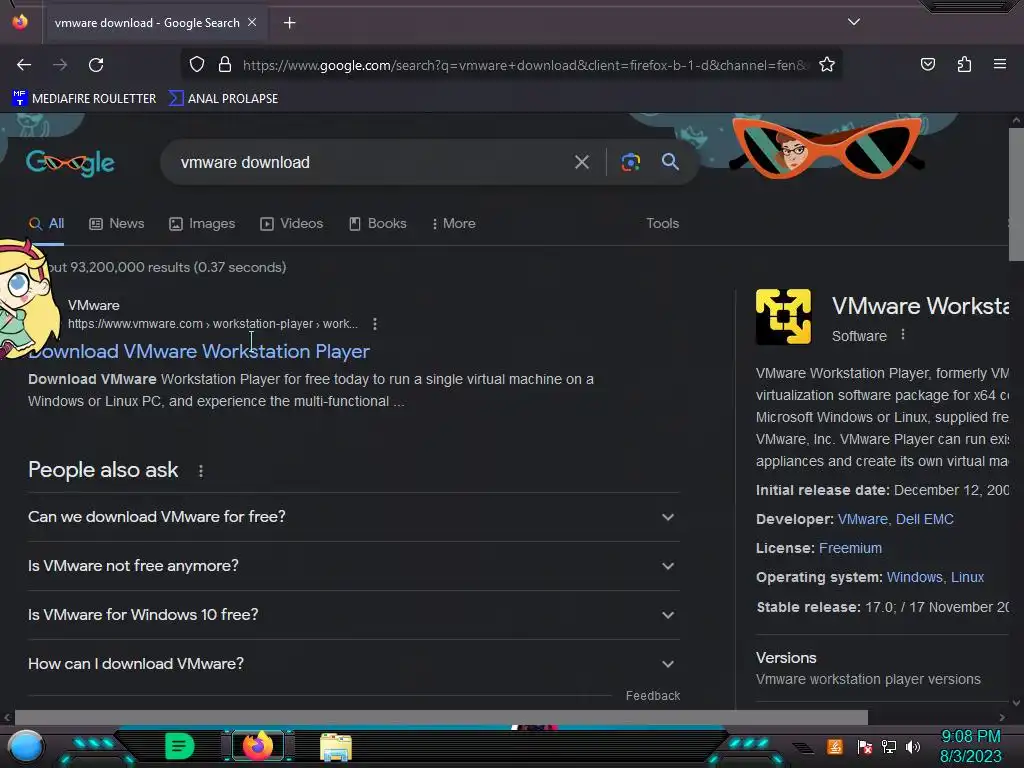Image resolution: width=1024 pixels, height=768 pixels.
Task: Open the File Explorer taskbar icon
Action: click(336, 746)
